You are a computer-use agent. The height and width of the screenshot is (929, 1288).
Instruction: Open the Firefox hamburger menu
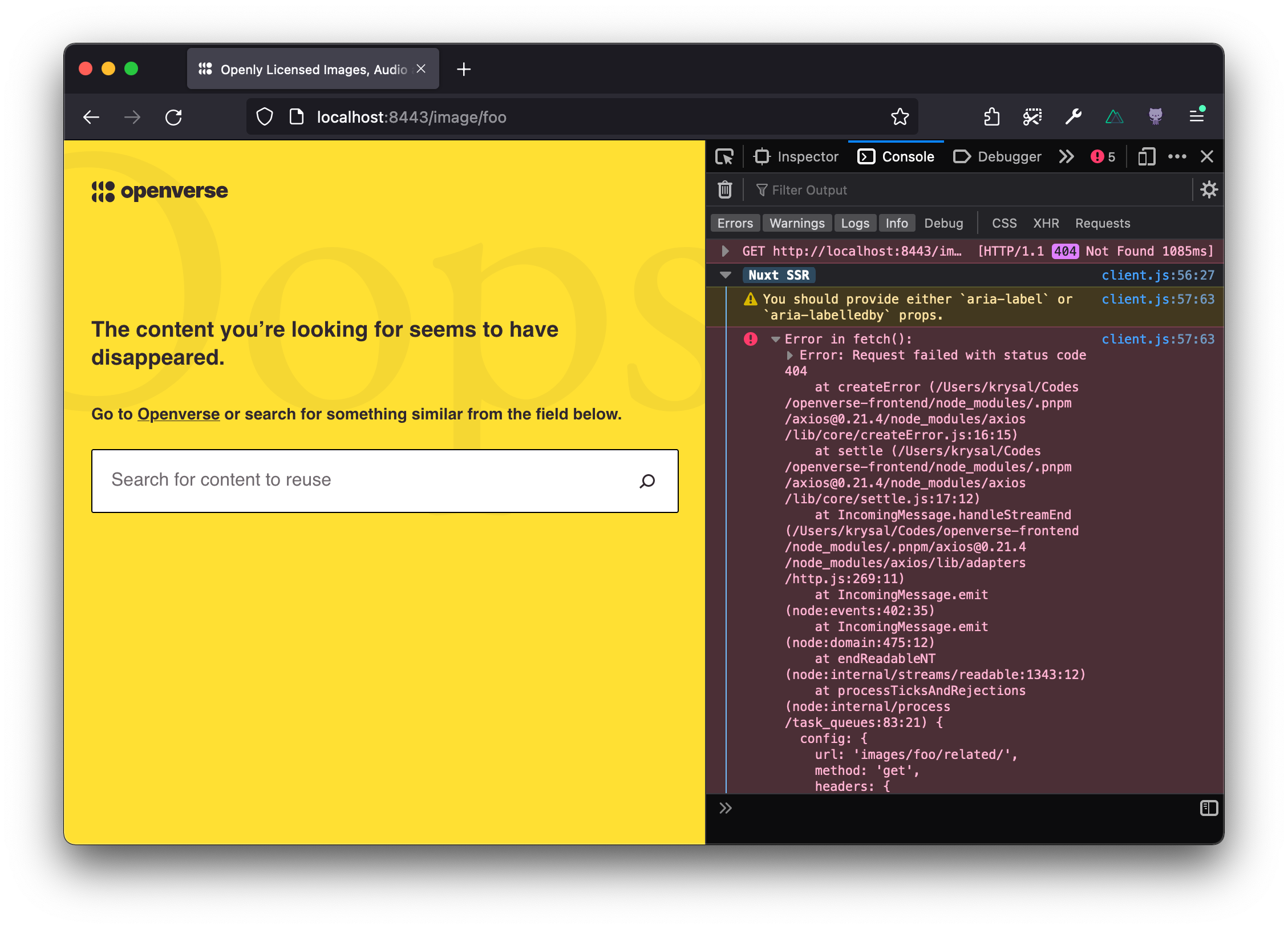(x=1197, y=117)
